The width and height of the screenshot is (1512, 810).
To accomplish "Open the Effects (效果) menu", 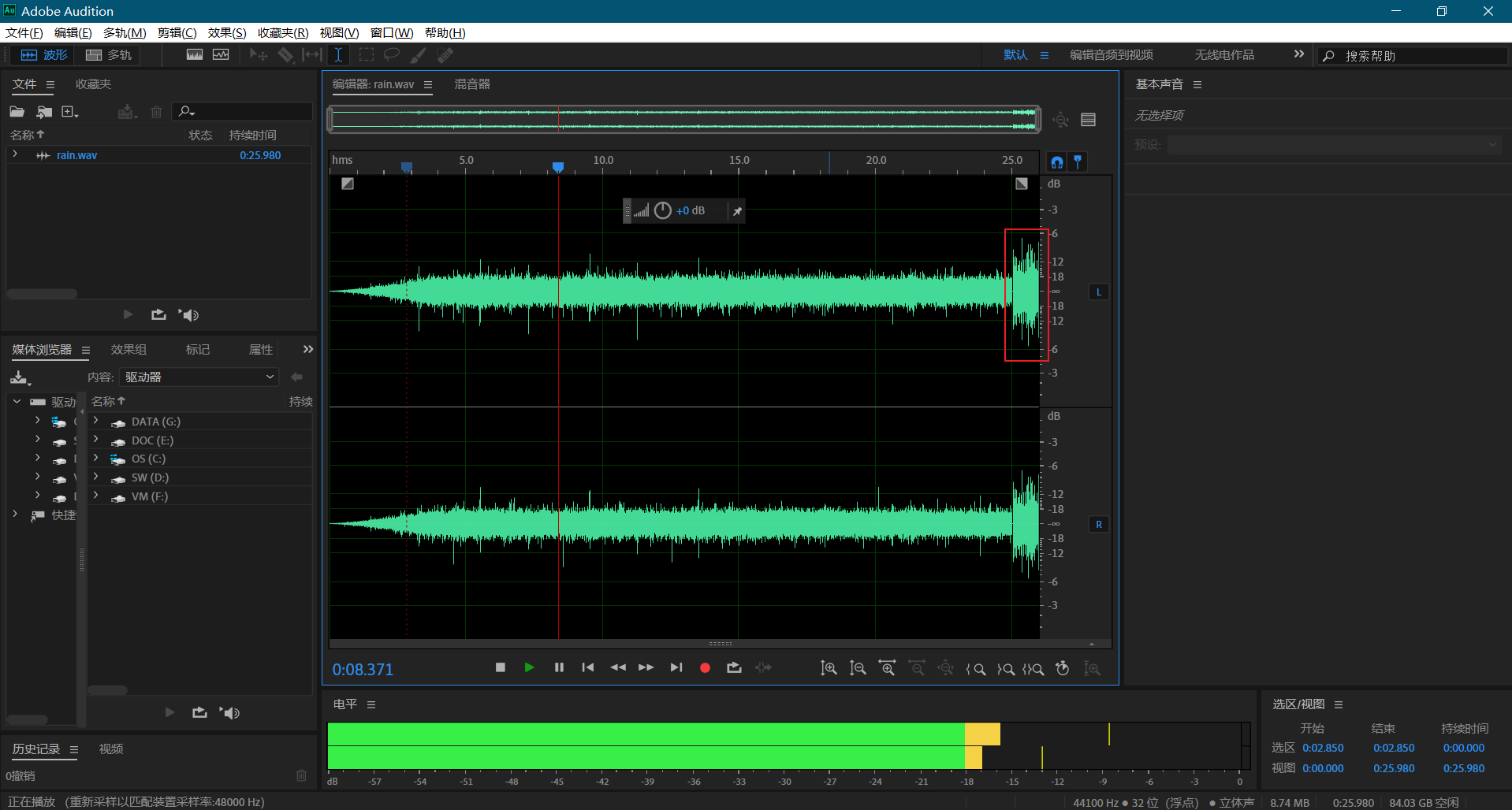I will [227, 32].
